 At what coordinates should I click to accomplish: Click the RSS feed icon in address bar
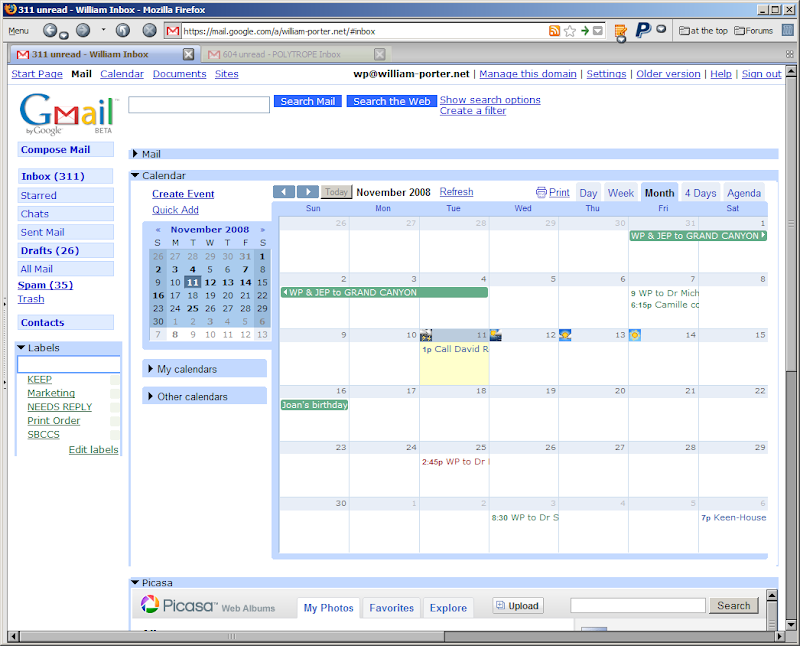pos(554,31)
